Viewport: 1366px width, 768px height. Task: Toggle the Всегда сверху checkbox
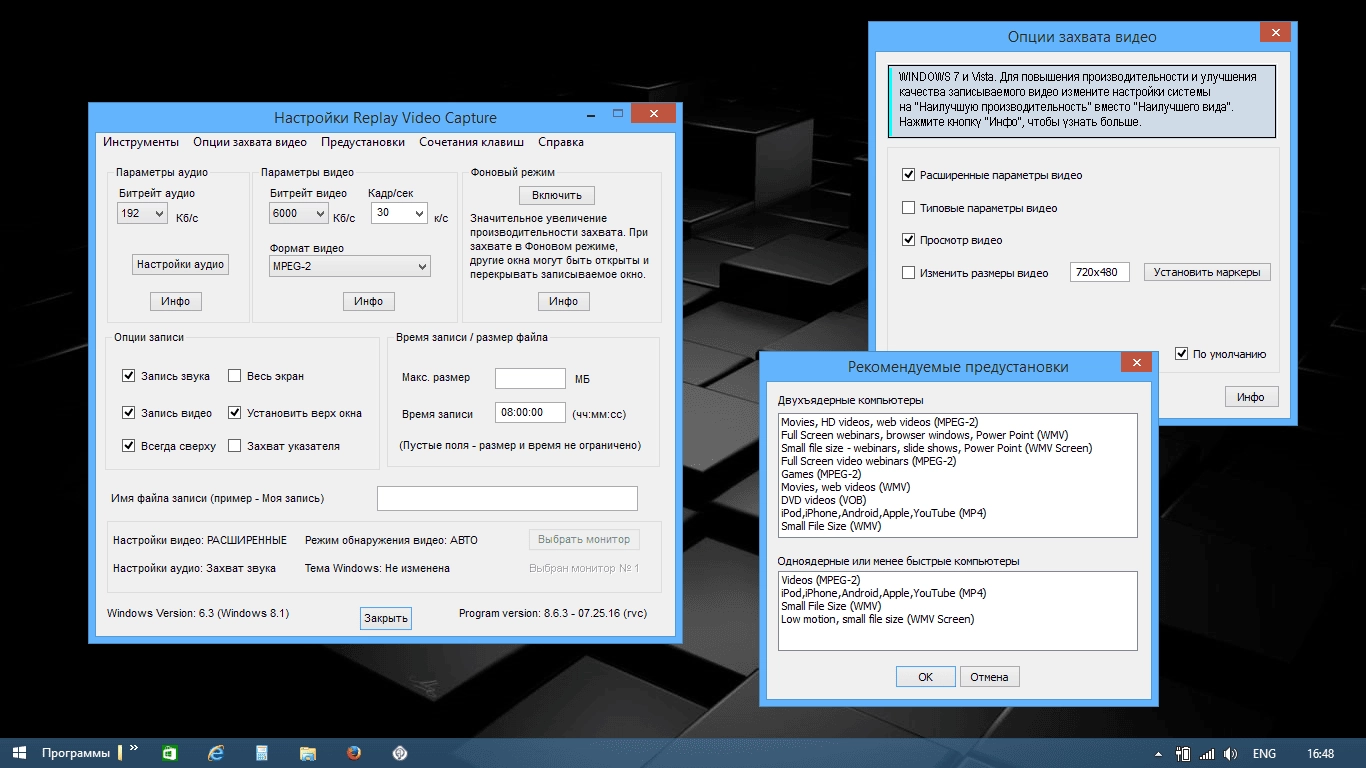click(128, 446)
